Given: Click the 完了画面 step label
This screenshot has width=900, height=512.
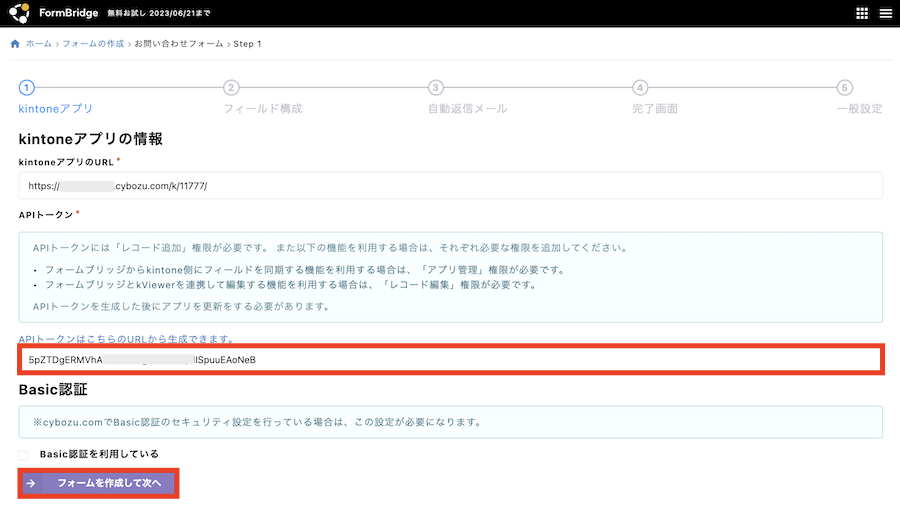Looking at the screenshot, I should (655, 108).
